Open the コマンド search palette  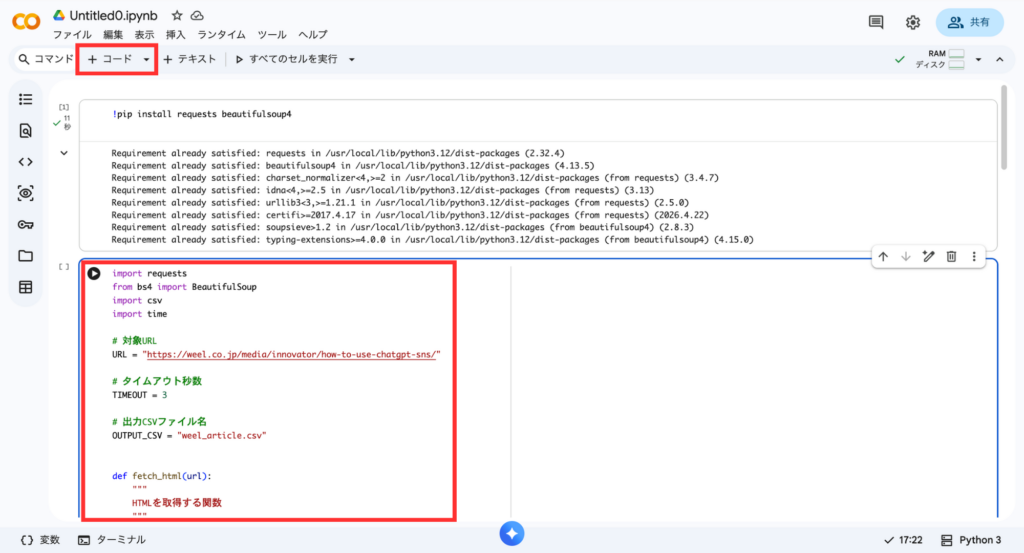coord(46,59)
